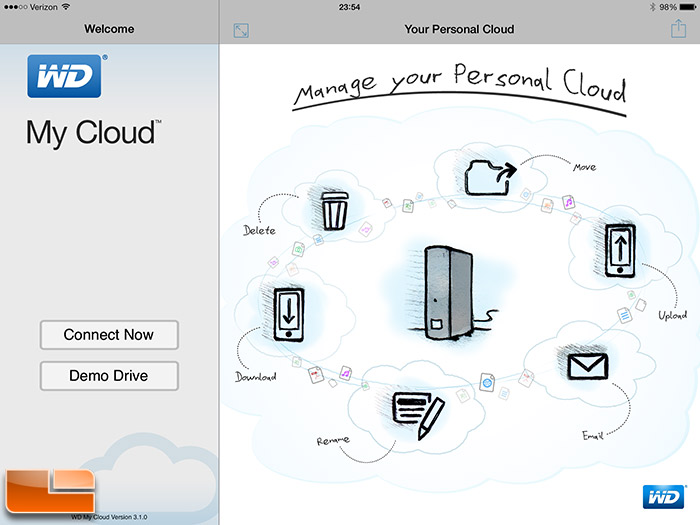Open the share icon in the top bar

click(x=678, y=29)
